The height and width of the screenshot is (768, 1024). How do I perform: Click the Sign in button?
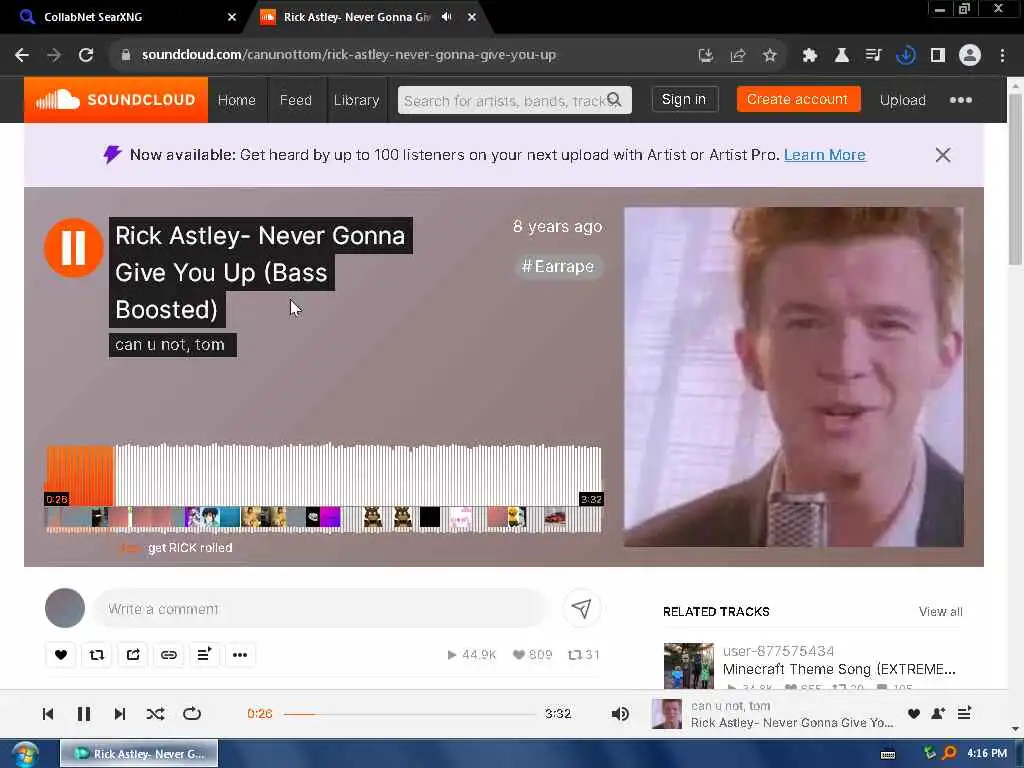tap(684, 99)
